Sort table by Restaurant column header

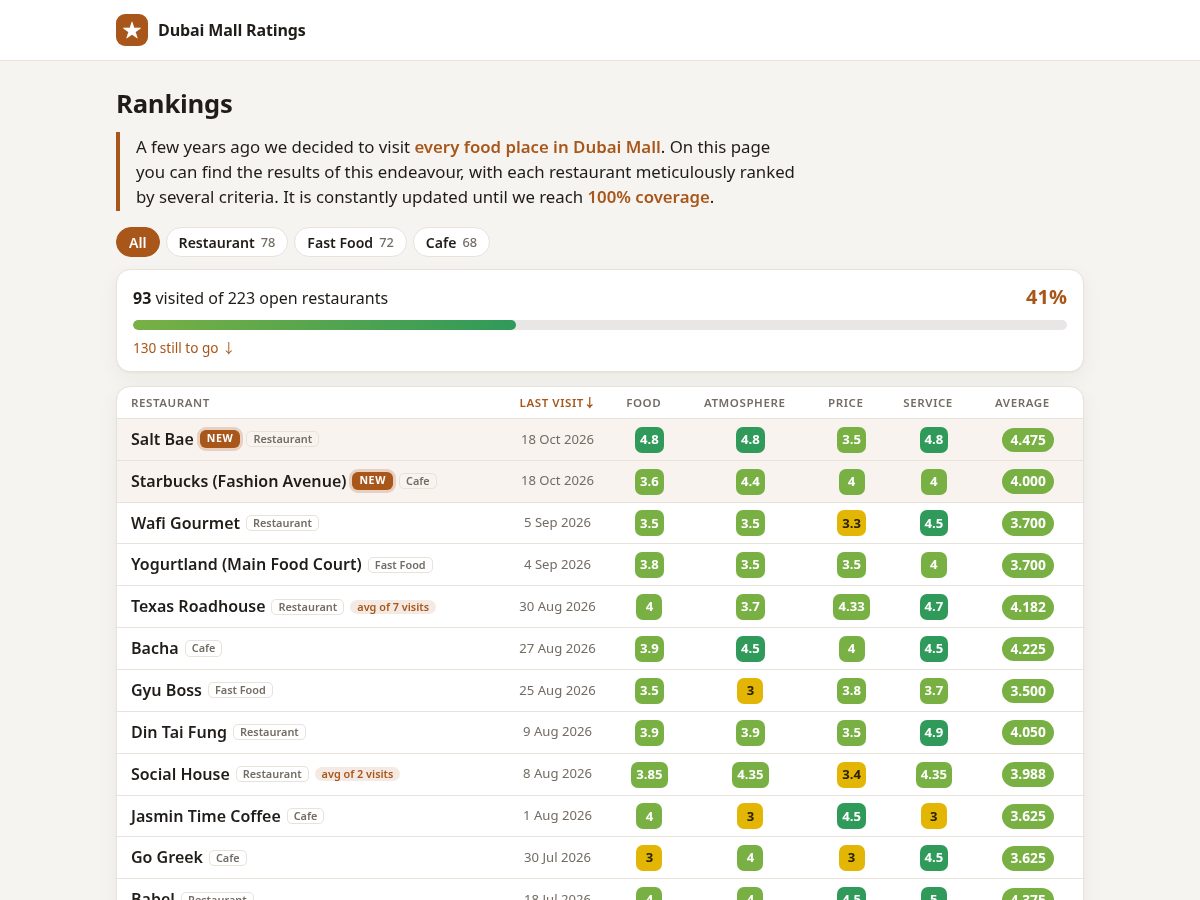170,403
